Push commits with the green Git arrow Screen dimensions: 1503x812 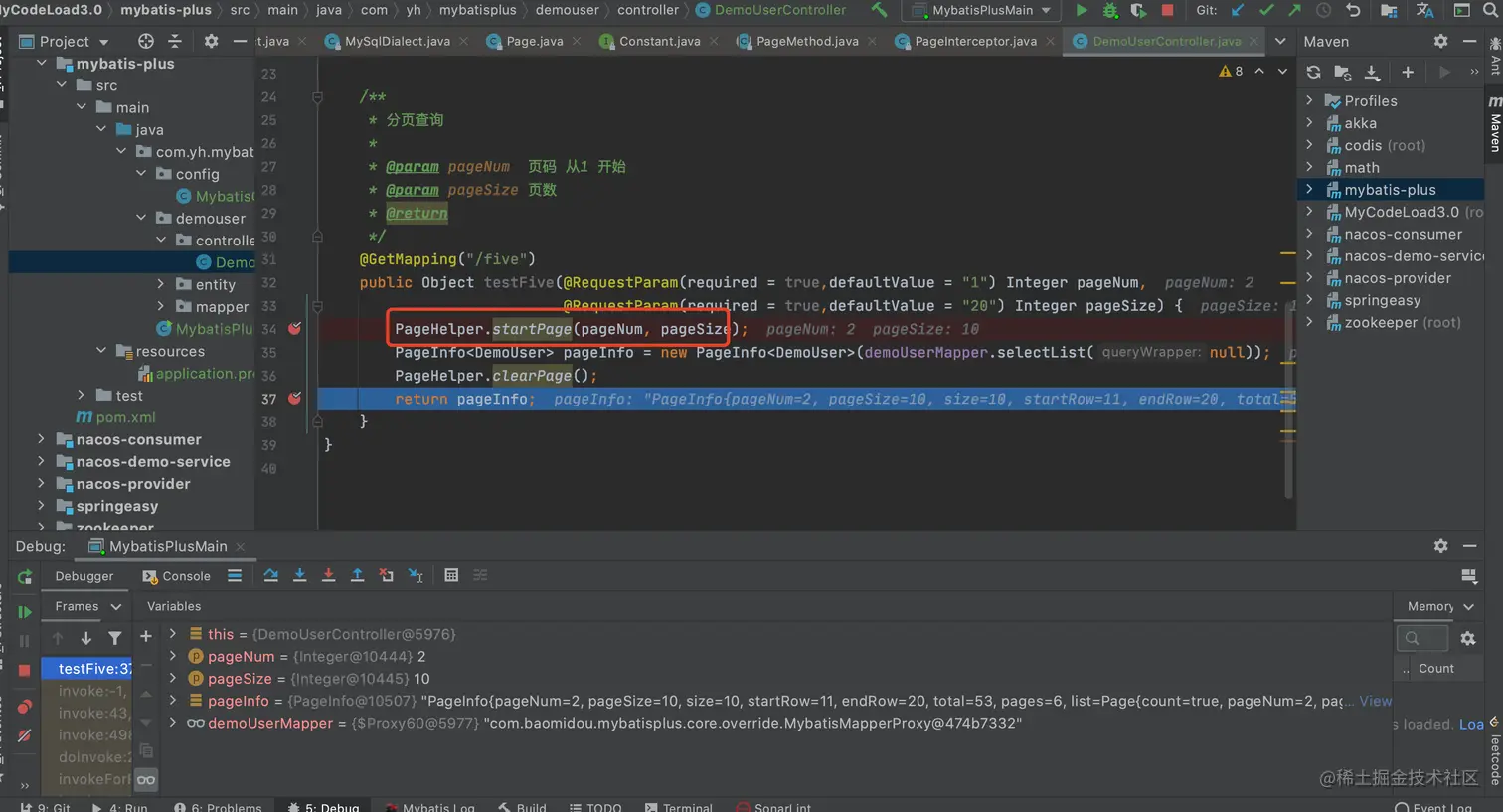click(1294, 10)
